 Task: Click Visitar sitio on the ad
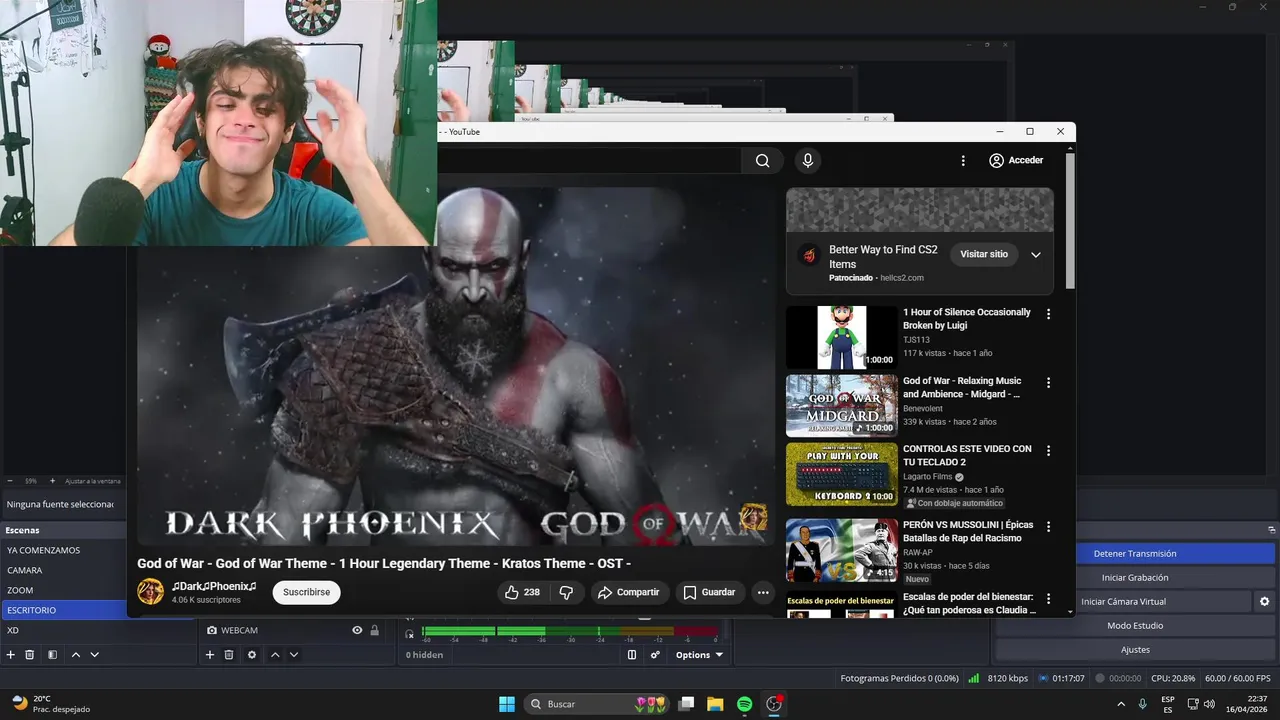click(984, 254)
